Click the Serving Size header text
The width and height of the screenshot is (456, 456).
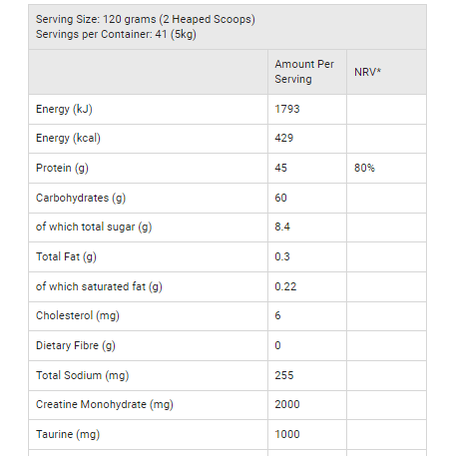145,20
